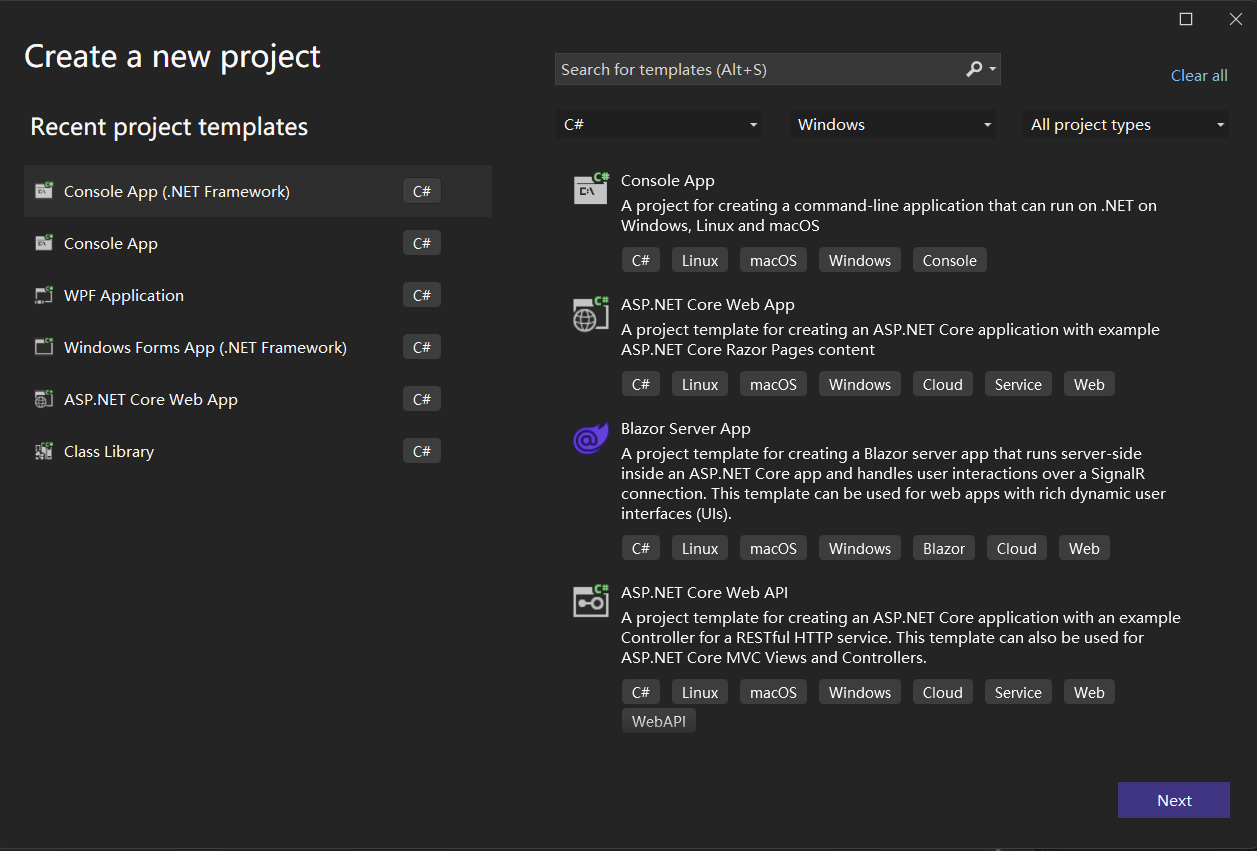The height and width of the screenshot is (851, 1257).
Task: Select the Windows Forms App (.NET Framework) name
Action: point(205,347)
